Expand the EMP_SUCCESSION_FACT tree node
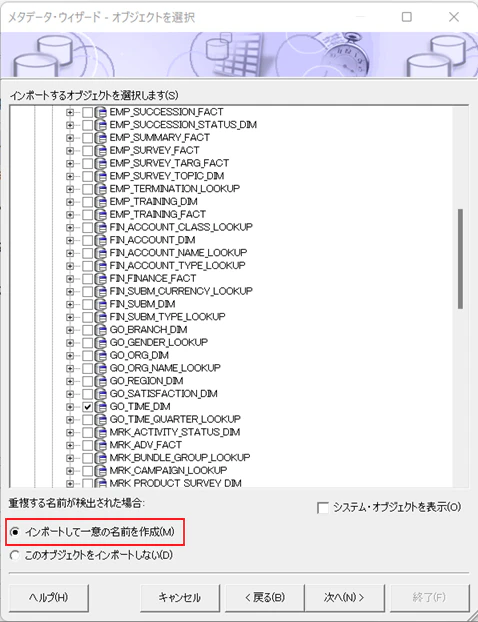This screenshot has height=622, width=478. [x=70, y=112]
